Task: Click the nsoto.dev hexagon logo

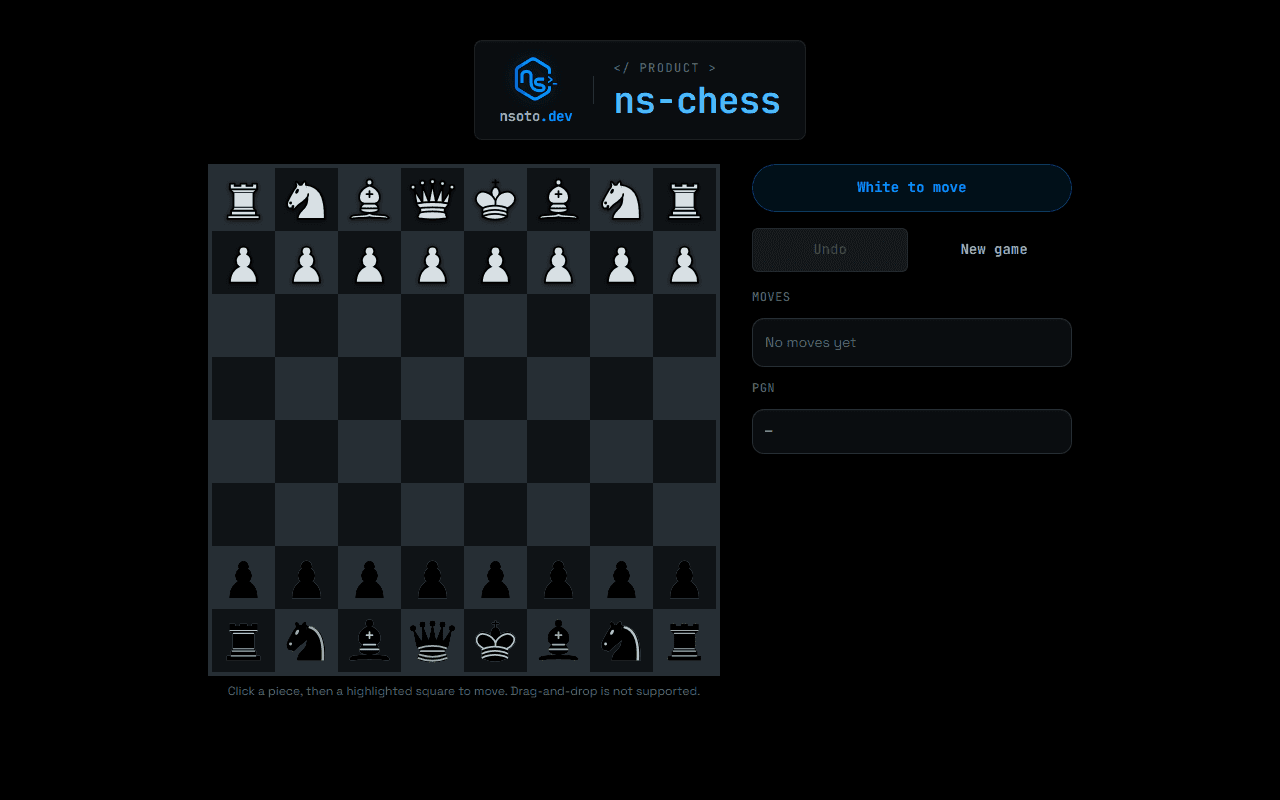Action: tap(535, 79)
